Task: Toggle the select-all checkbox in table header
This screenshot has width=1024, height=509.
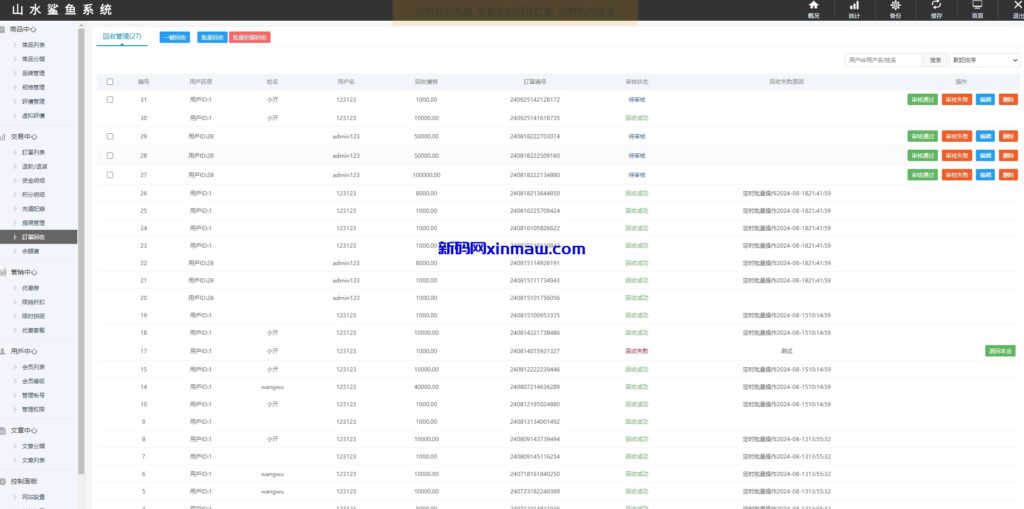Action: coord(110,82)
